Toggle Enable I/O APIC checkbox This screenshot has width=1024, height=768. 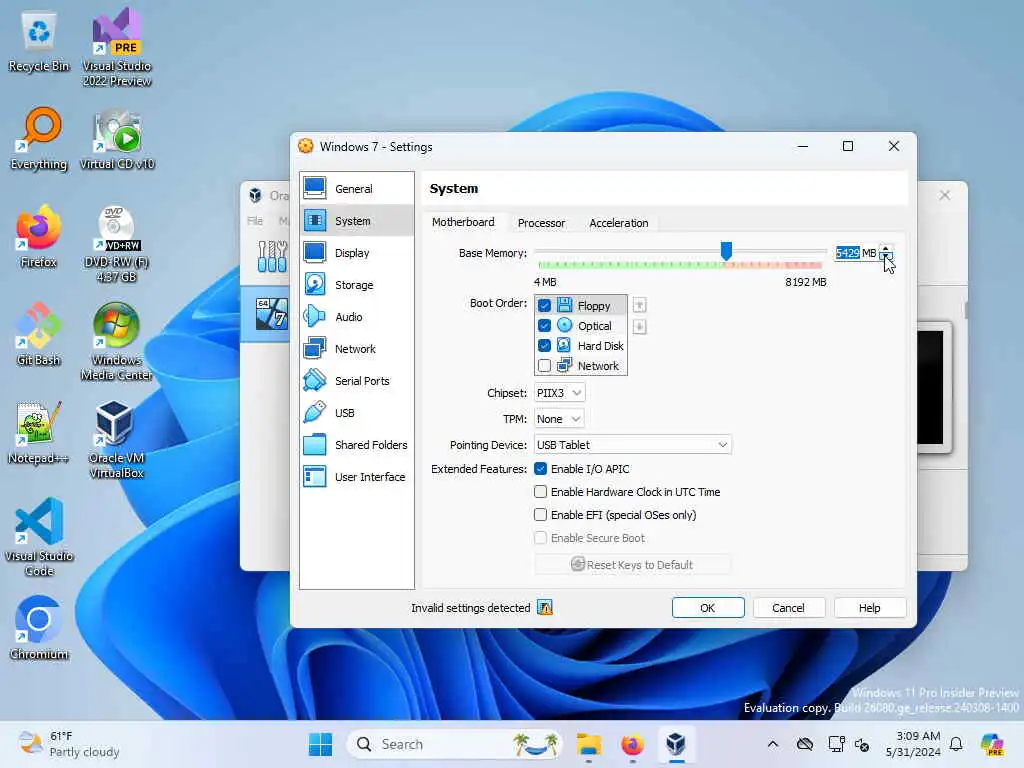(x=540, y=469)
